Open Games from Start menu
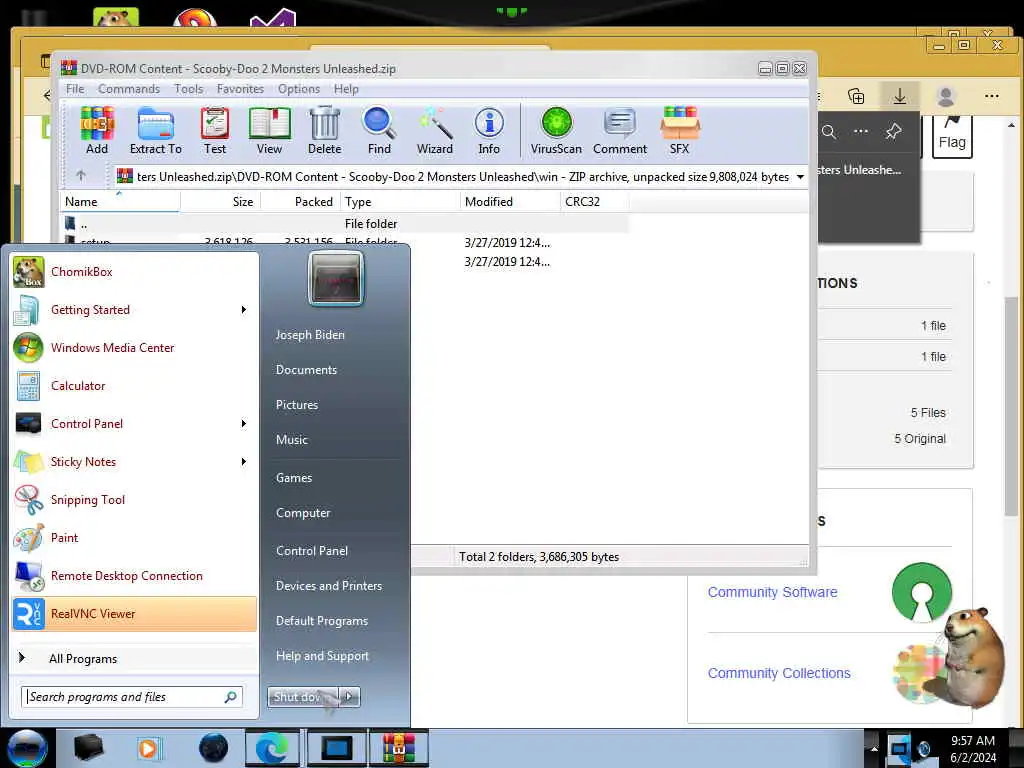The width and height of the screenshot is (1024, 768). coord(294,478)
